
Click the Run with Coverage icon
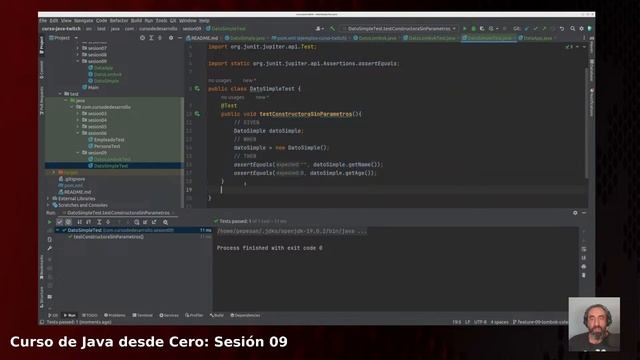pos(482,29)
